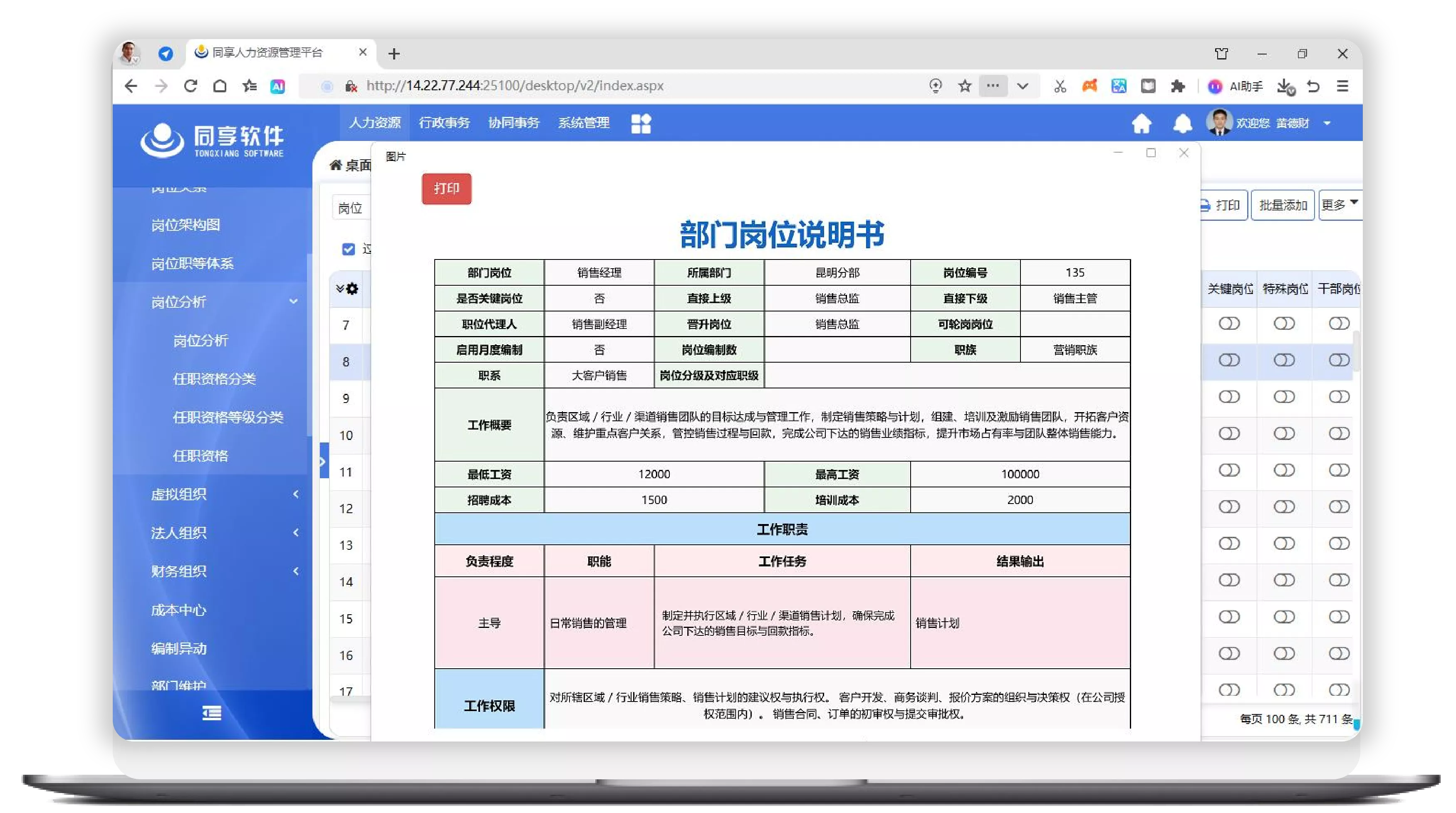
Task: Switch to the 桌面 tab
Action: [350, 165]
